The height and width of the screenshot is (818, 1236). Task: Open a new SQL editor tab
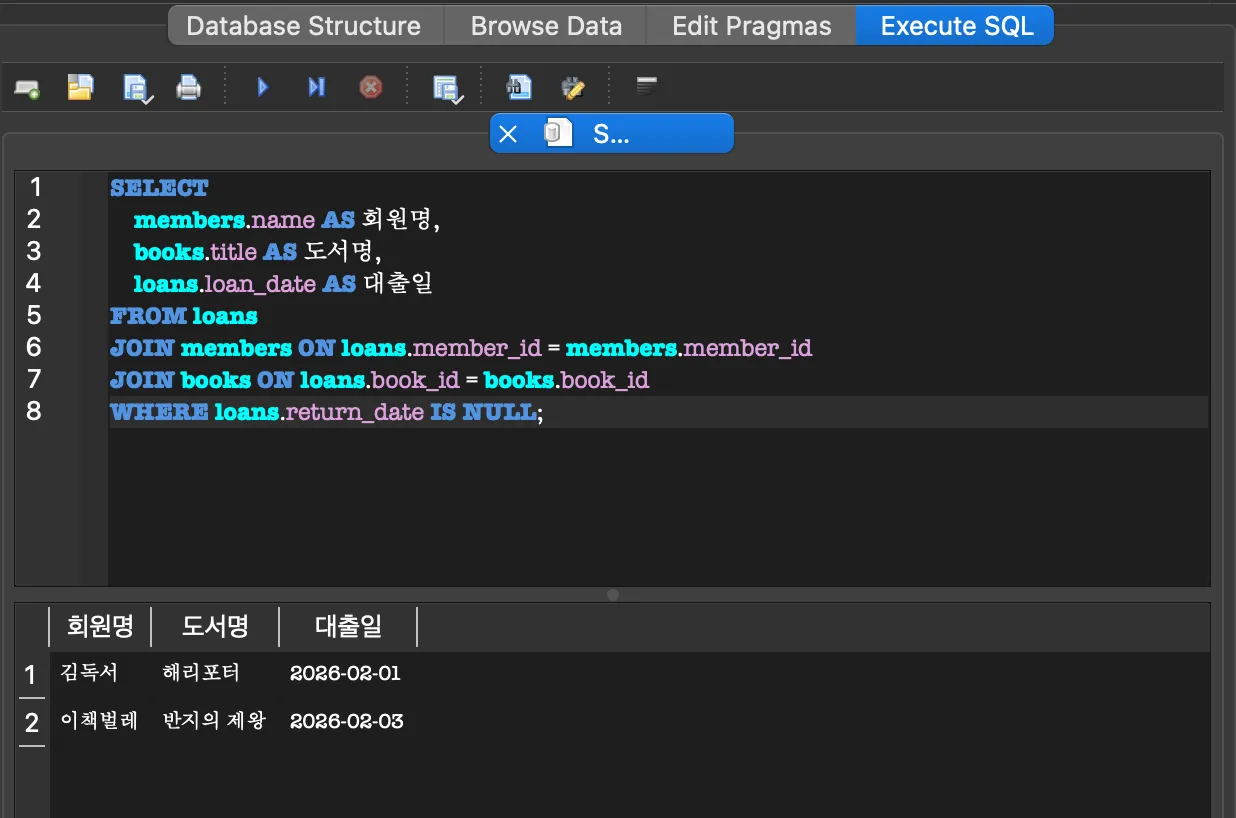(x=27, y=88)
